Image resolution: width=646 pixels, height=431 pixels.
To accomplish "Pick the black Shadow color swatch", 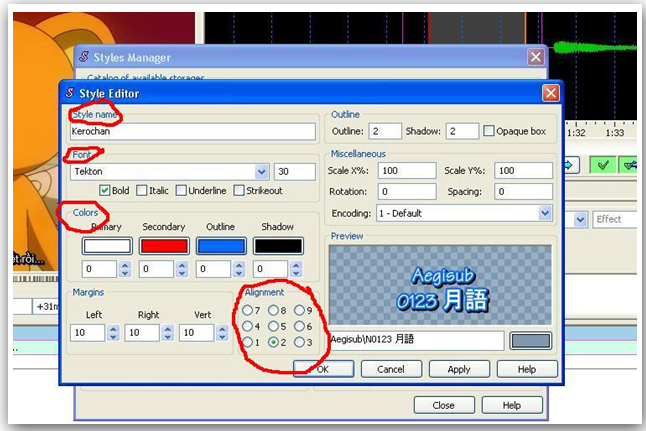I will 278,246.
